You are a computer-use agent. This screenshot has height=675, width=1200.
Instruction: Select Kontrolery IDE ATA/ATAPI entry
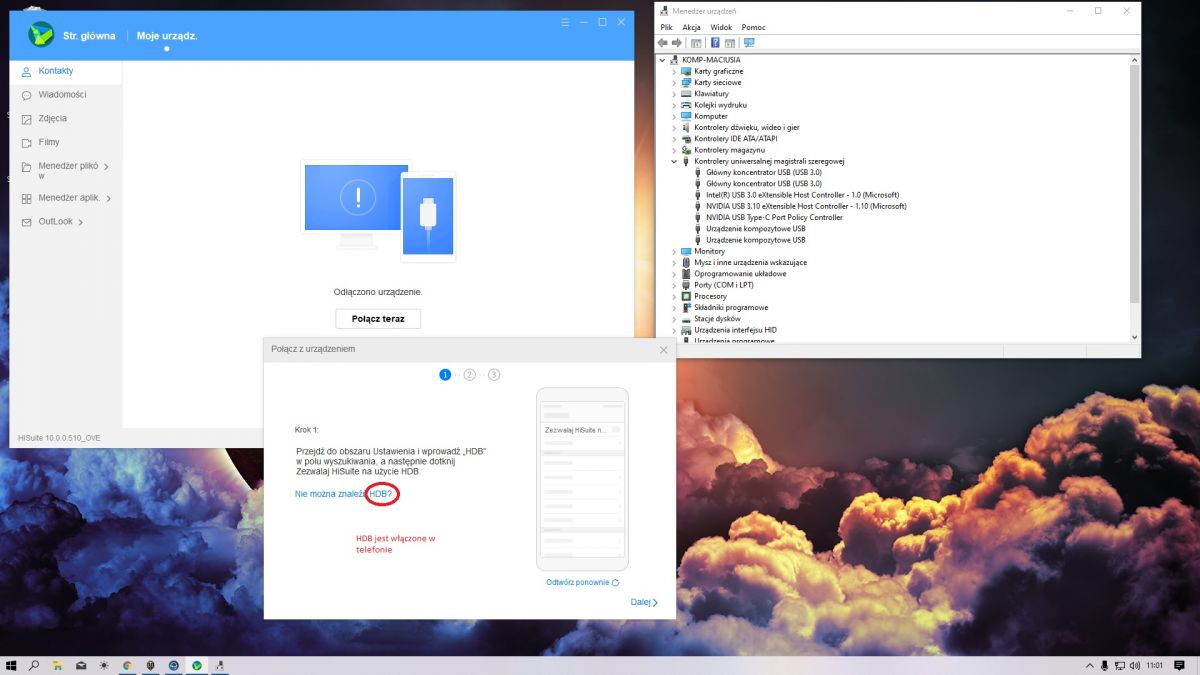click(735, 139)
